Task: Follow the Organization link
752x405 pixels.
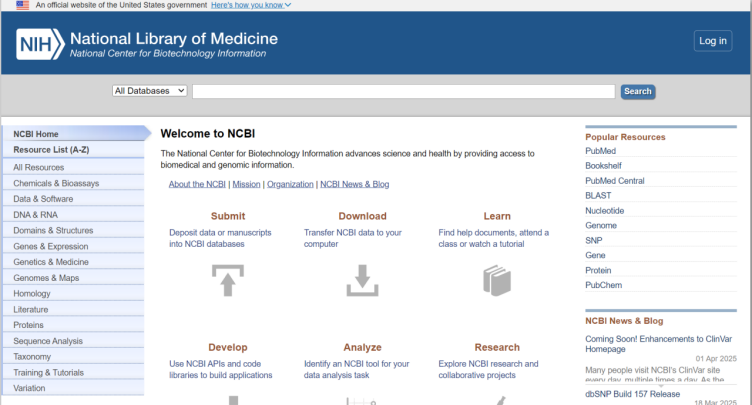Action: 290,184
